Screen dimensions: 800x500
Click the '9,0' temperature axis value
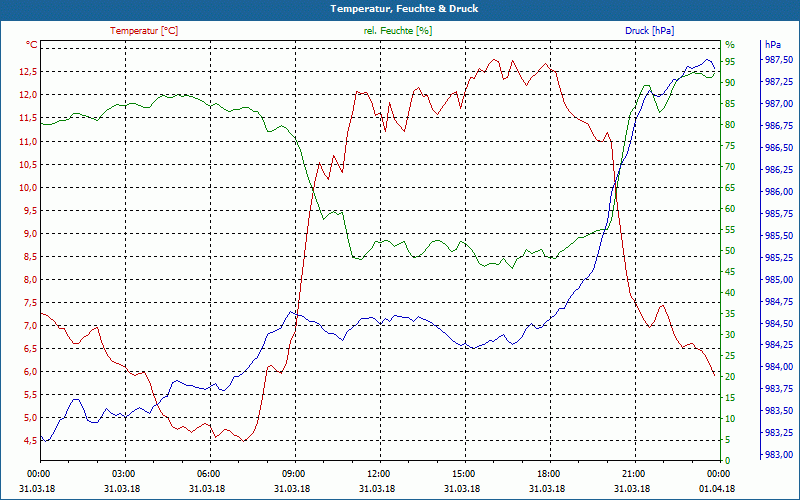pyautogui.click(x=30, y=233)
